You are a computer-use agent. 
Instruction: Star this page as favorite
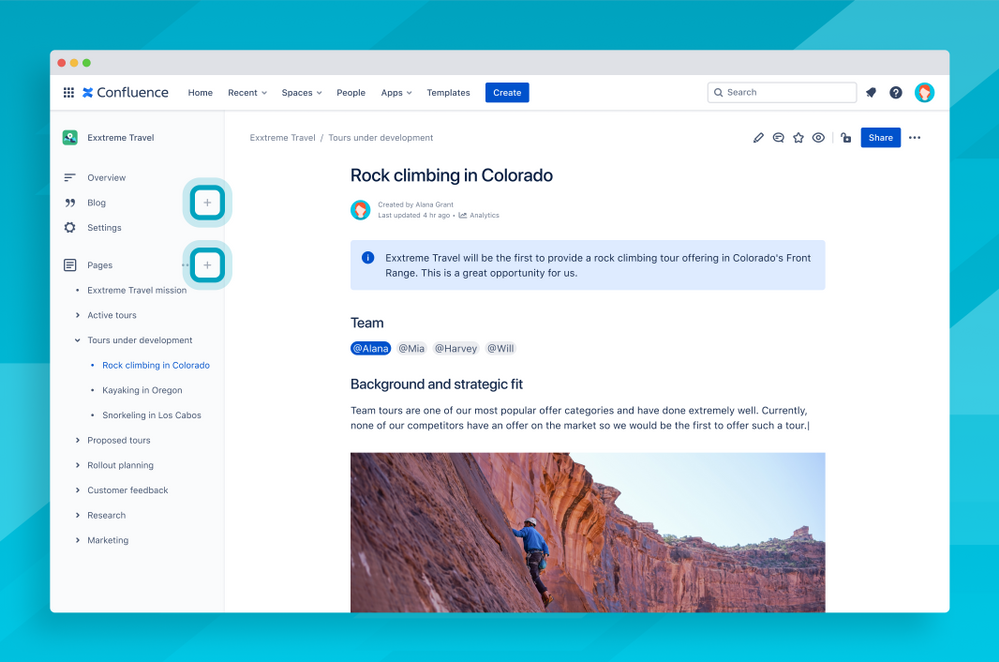tap(798, 138)
